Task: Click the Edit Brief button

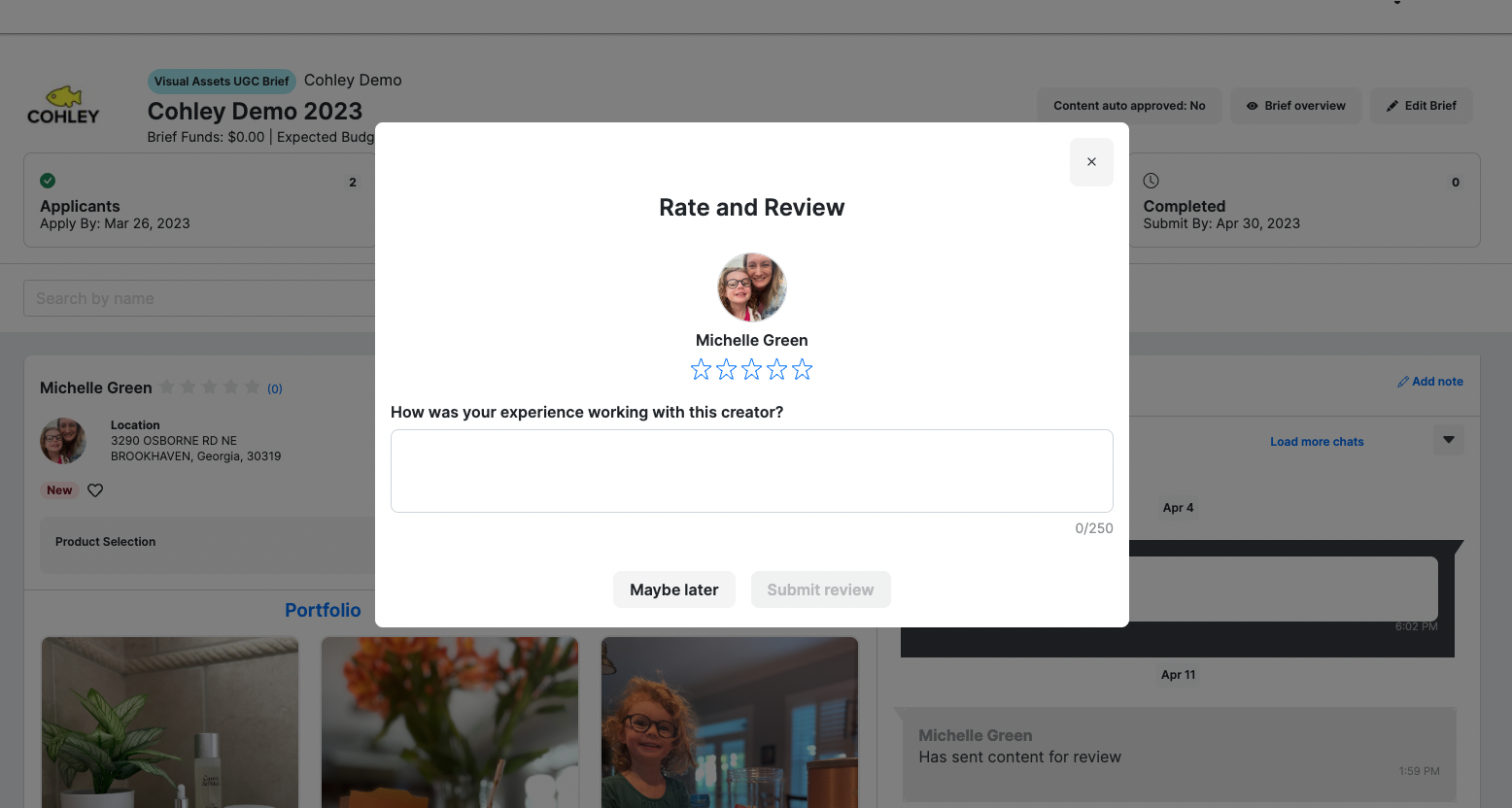Action: (1422, 106)
